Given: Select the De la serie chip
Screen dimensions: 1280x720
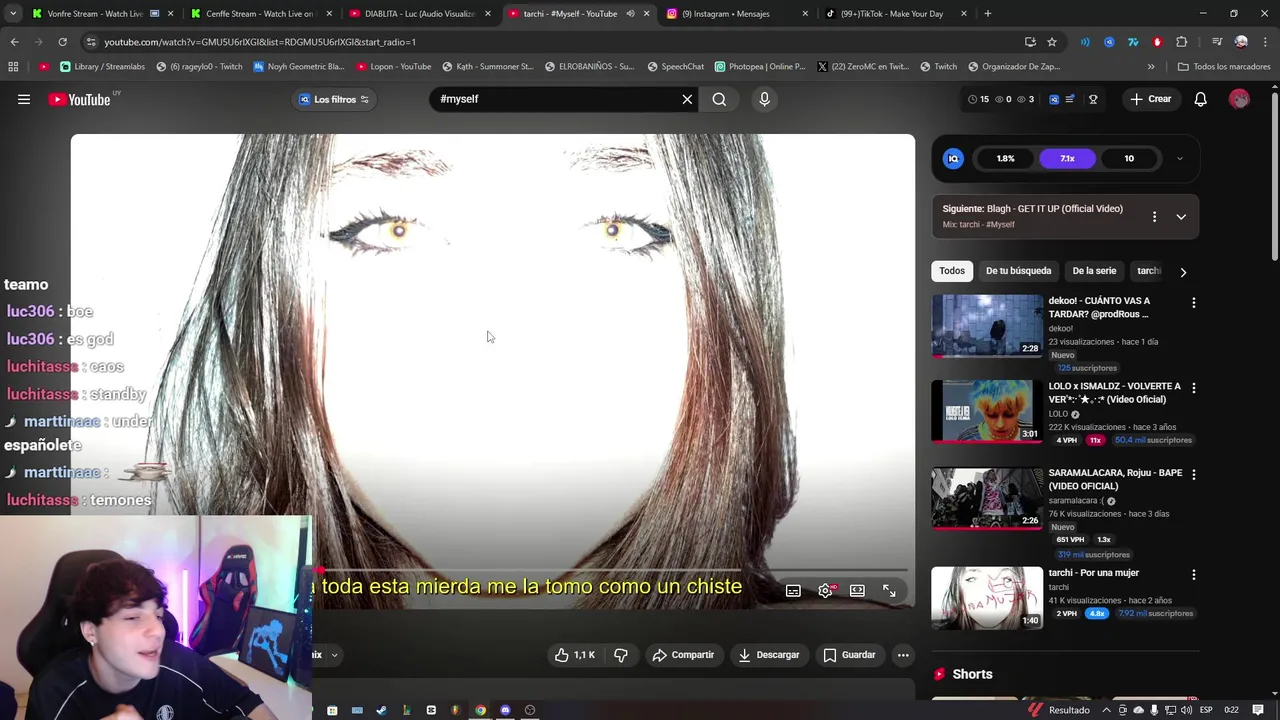Looking at the screenshot, I should [x=1094, y=271].
